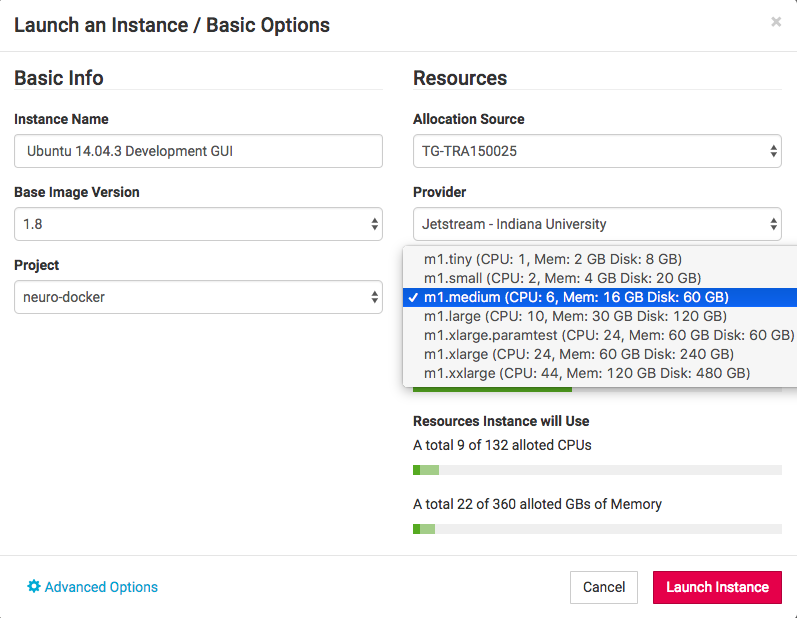
Task: Click the Advanced Options gear icon
Action: (x=34, y=587)
